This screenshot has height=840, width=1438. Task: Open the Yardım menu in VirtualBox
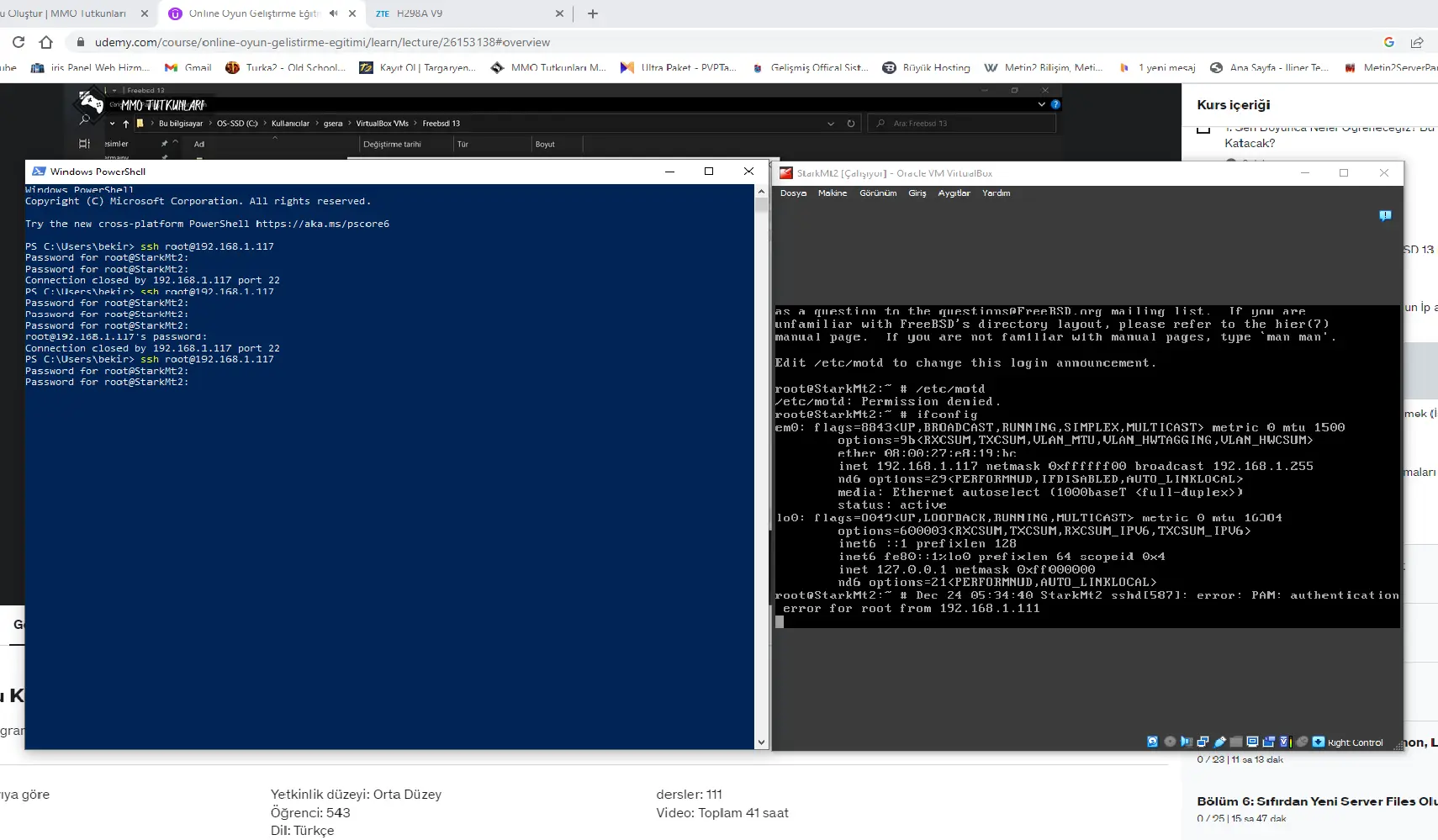point(997,193)
